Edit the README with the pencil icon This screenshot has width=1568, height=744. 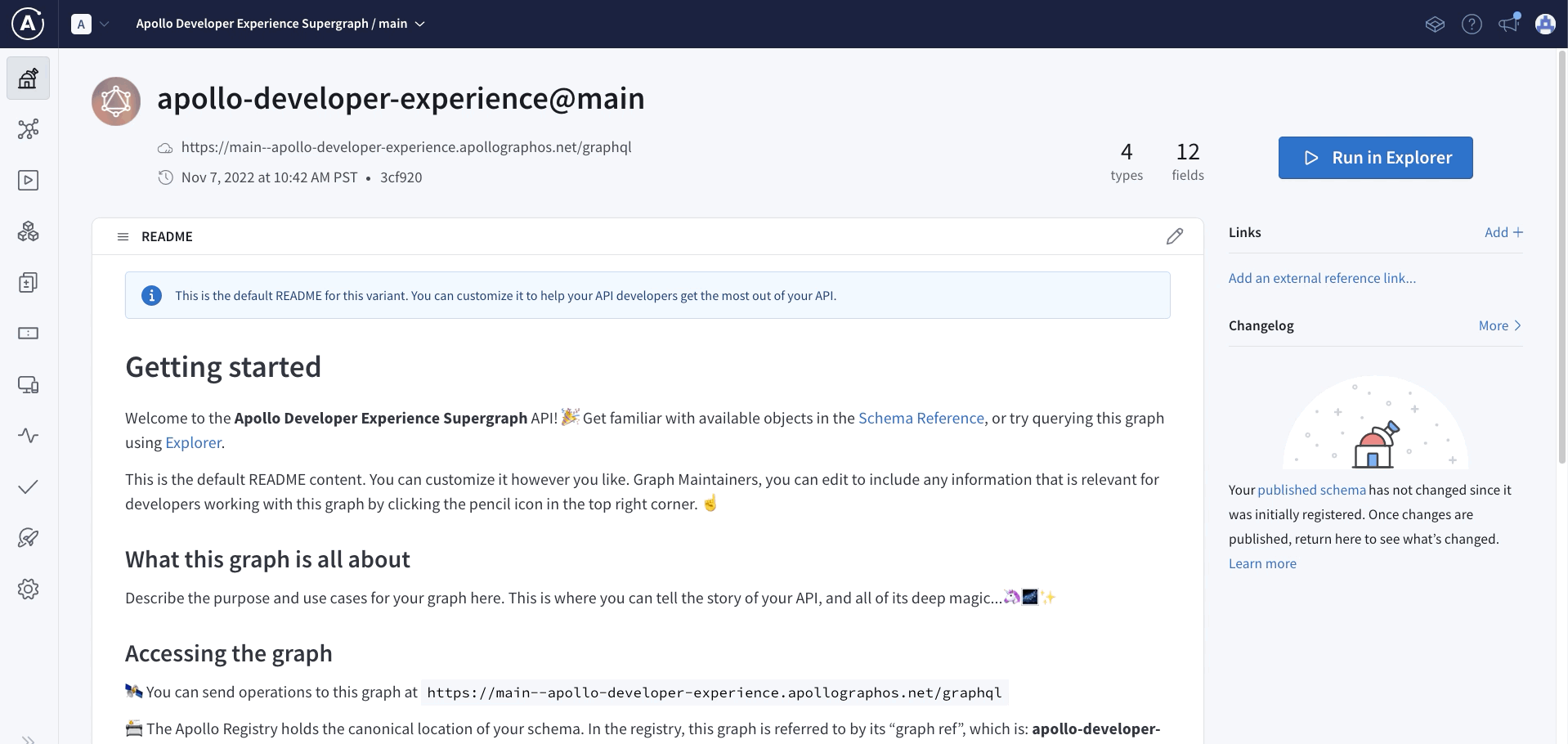pos(1175,236)
